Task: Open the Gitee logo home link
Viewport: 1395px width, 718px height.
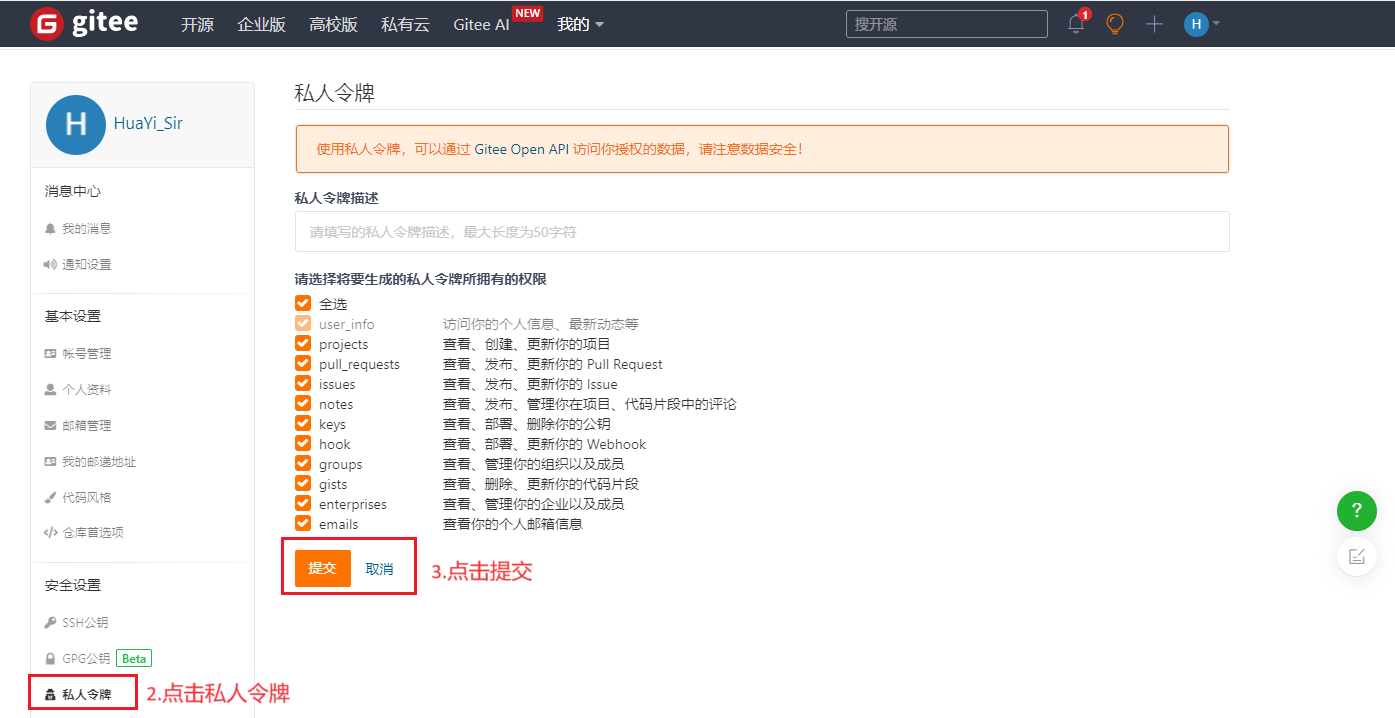Action: [x=83, y=24]
